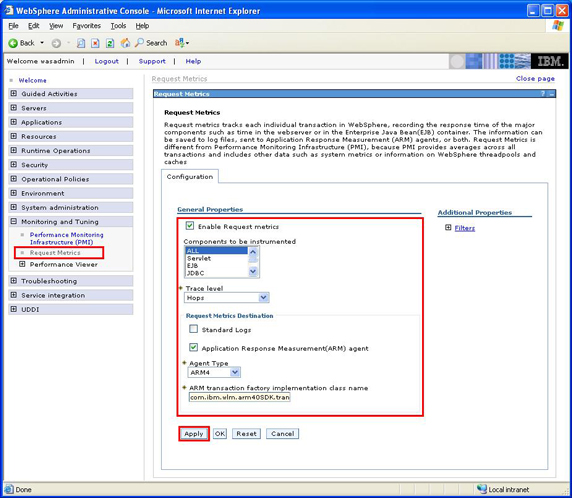Click the Reset button
Image resolution: width=572 pixels, height=498 pixels.
pyautogui.click(x=246, y=433)
